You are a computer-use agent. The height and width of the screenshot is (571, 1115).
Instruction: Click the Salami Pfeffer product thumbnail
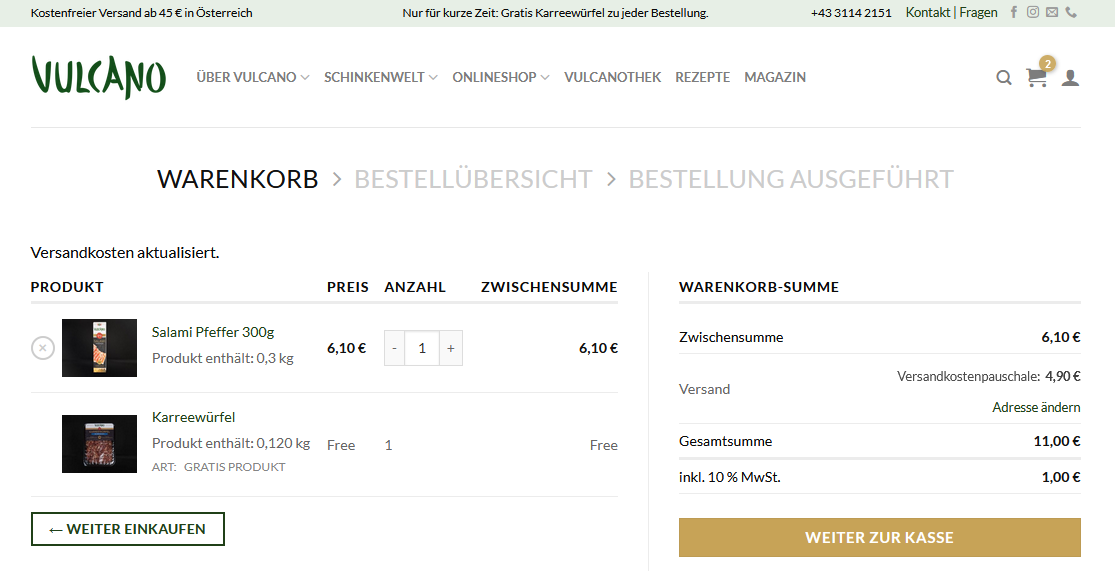point(100,348)
